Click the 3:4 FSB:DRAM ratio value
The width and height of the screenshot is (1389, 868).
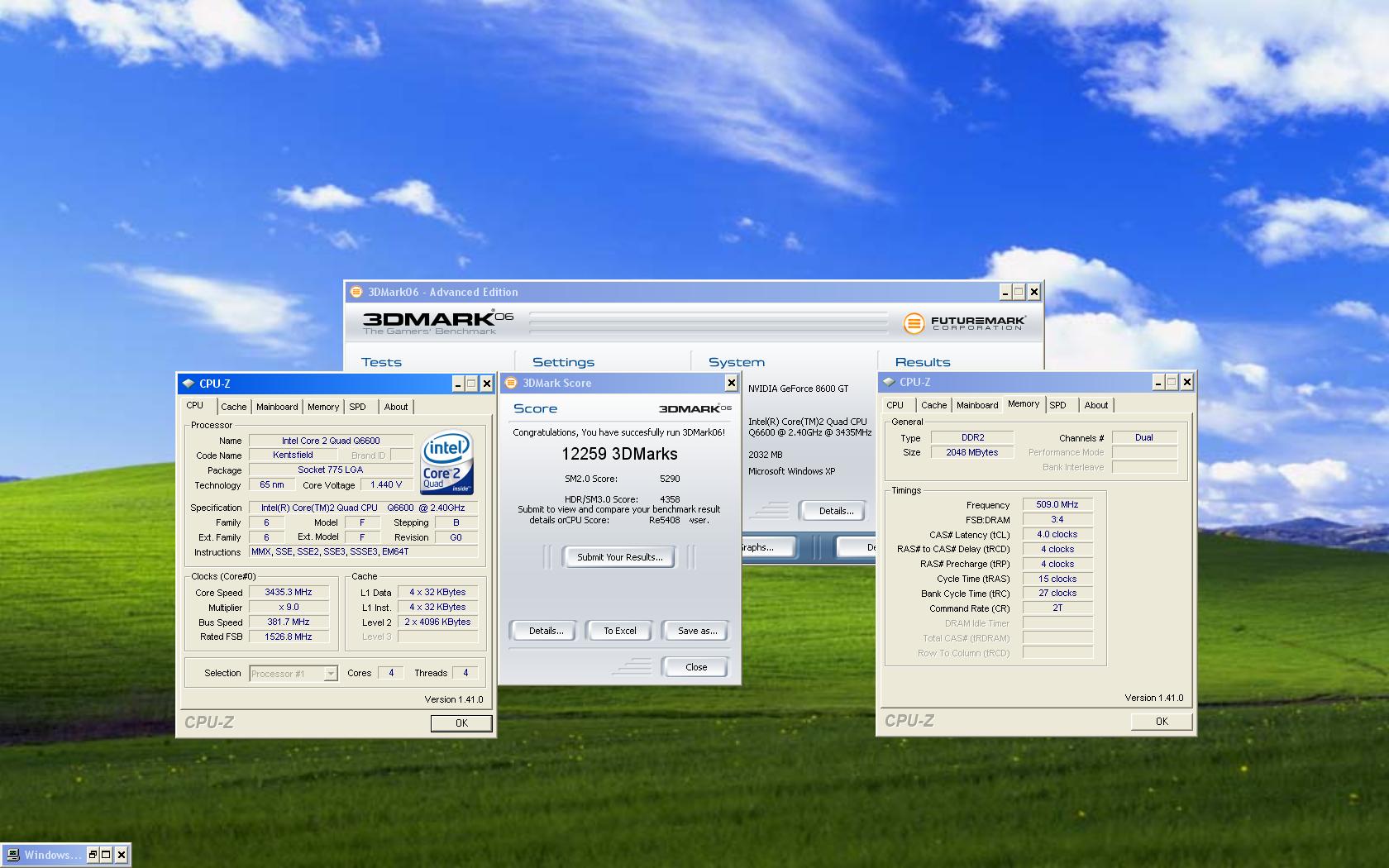point(1057,519)
